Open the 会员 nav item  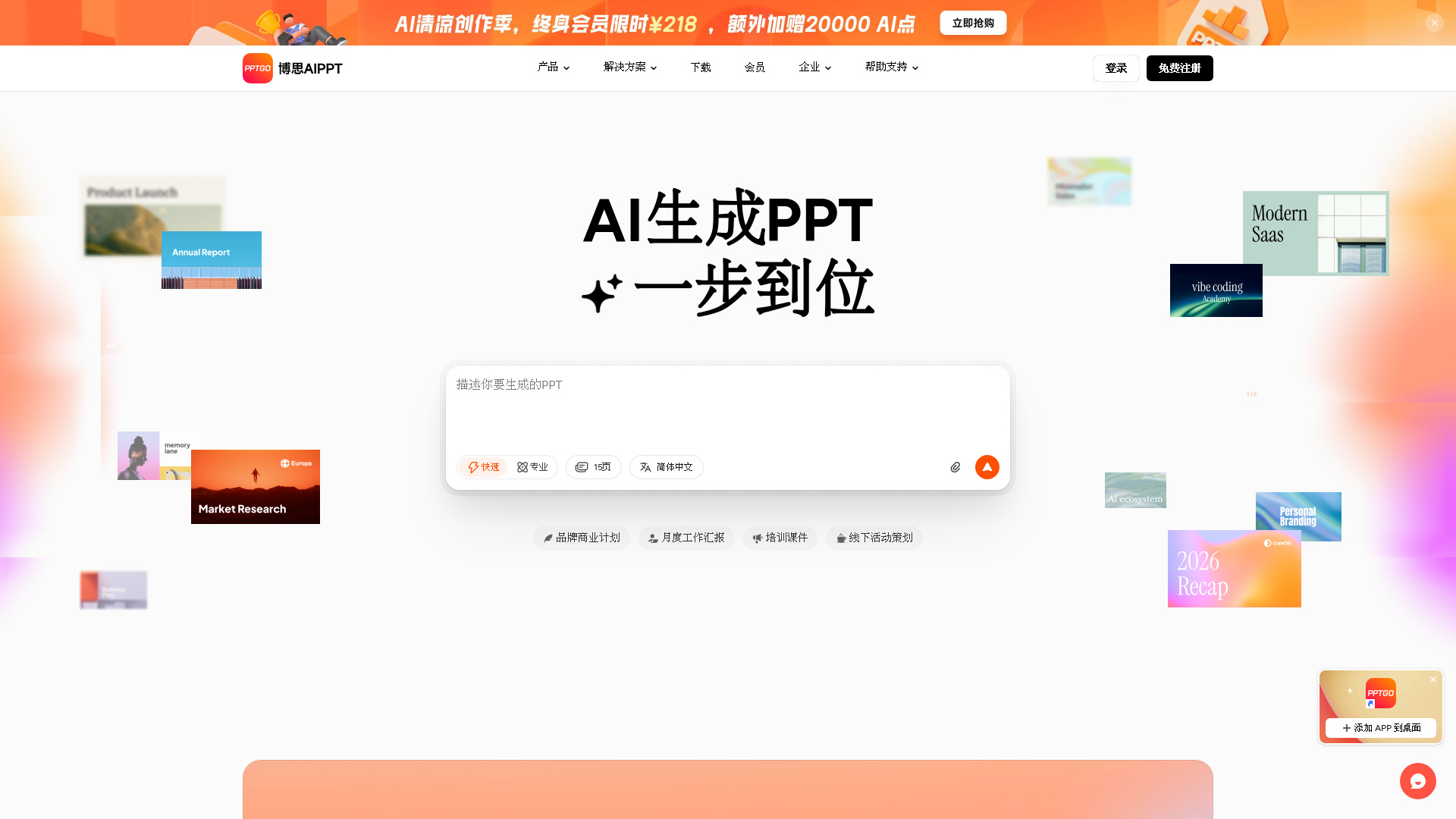755,67
